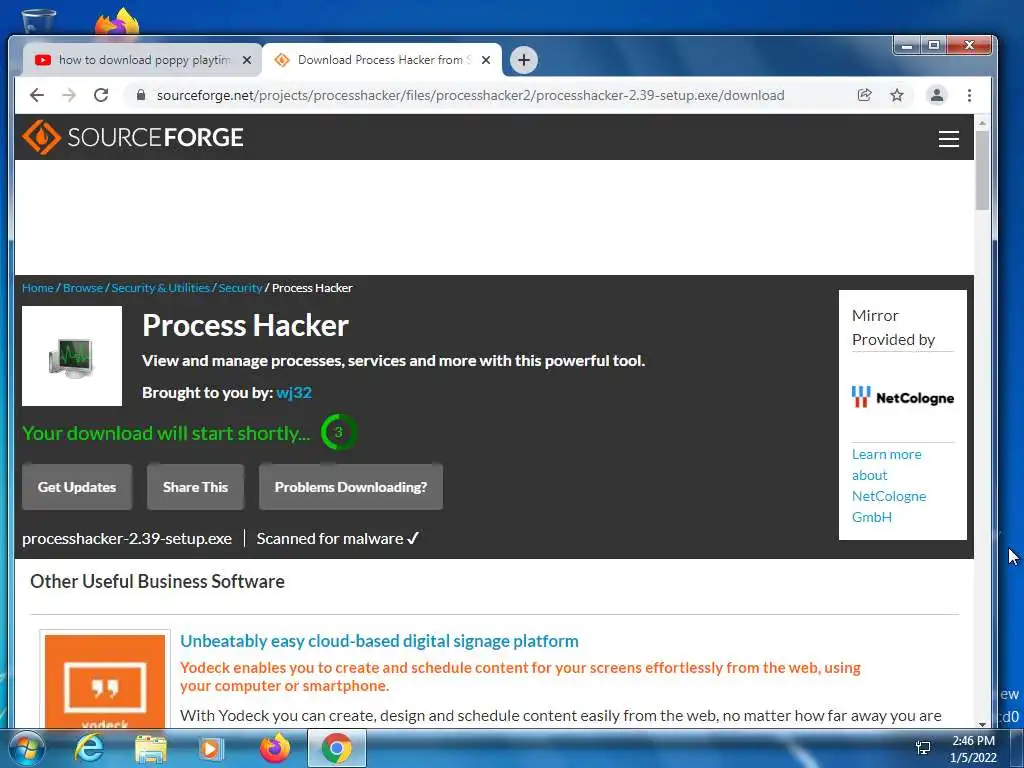
Task: Close the Download Process Hacker tab
Action: [x=486, y=60]
